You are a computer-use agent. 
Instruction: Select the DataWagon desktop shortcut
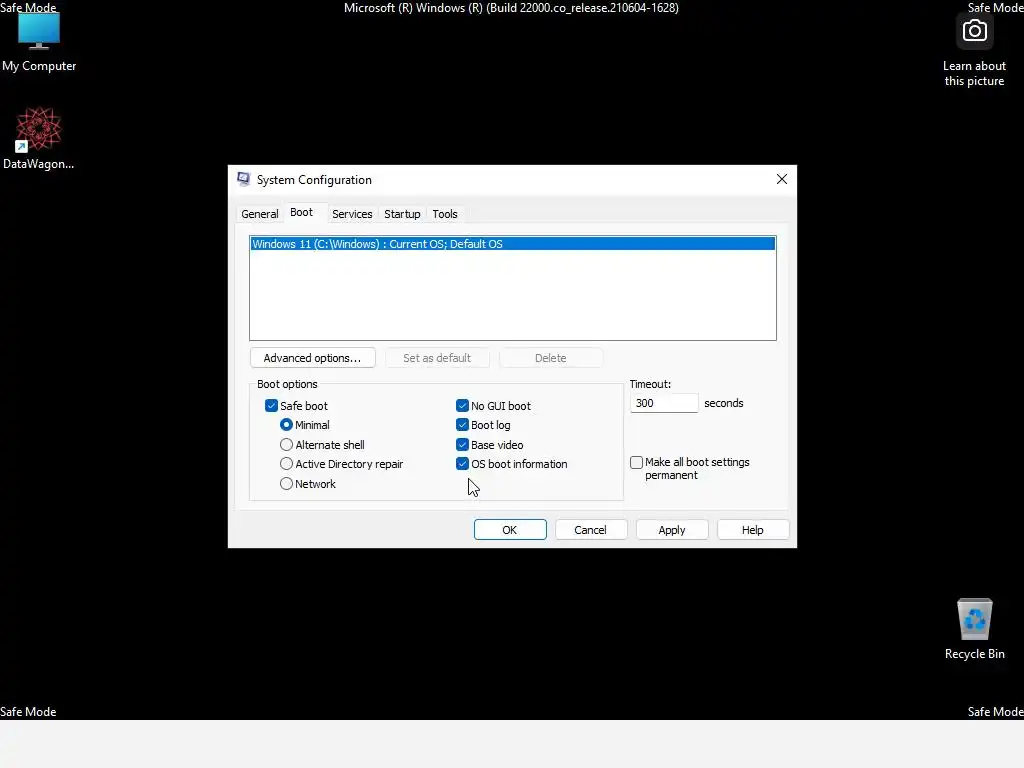click(39, 138)
